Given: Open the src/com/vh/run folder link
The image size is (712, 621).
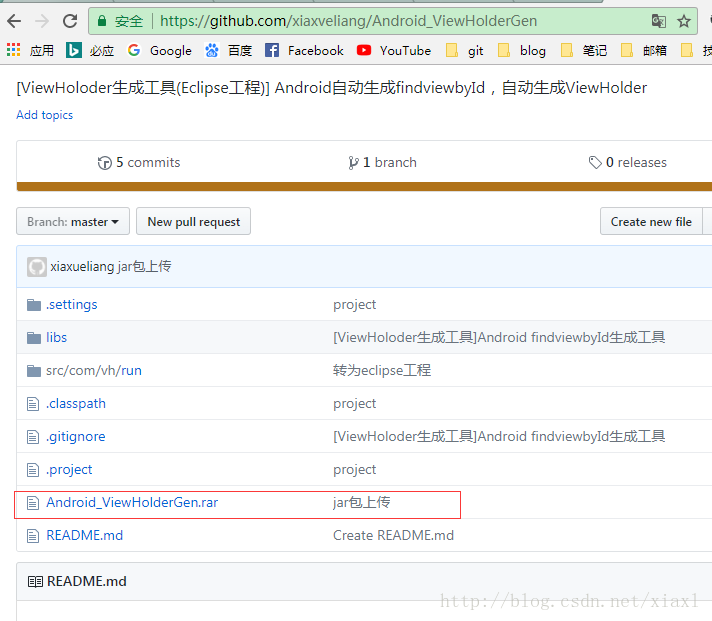Looking at the screenshot, I should click(x=94, y=371).
